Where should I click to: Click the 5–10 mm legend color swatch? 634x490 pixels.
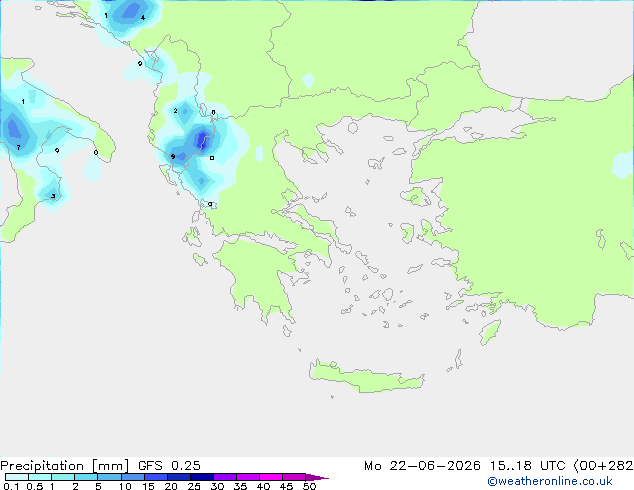[x=109, y=477]
